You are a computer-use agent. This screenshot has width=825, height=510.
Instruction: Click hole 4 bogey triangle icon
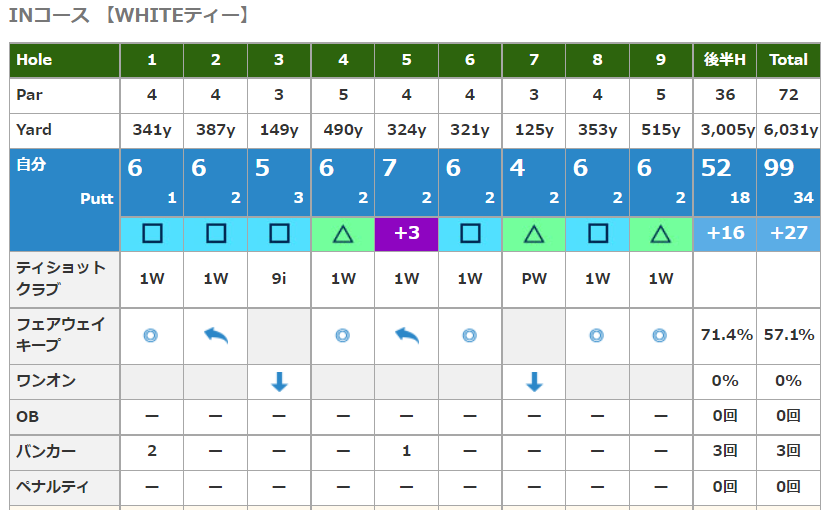[343, 235]
